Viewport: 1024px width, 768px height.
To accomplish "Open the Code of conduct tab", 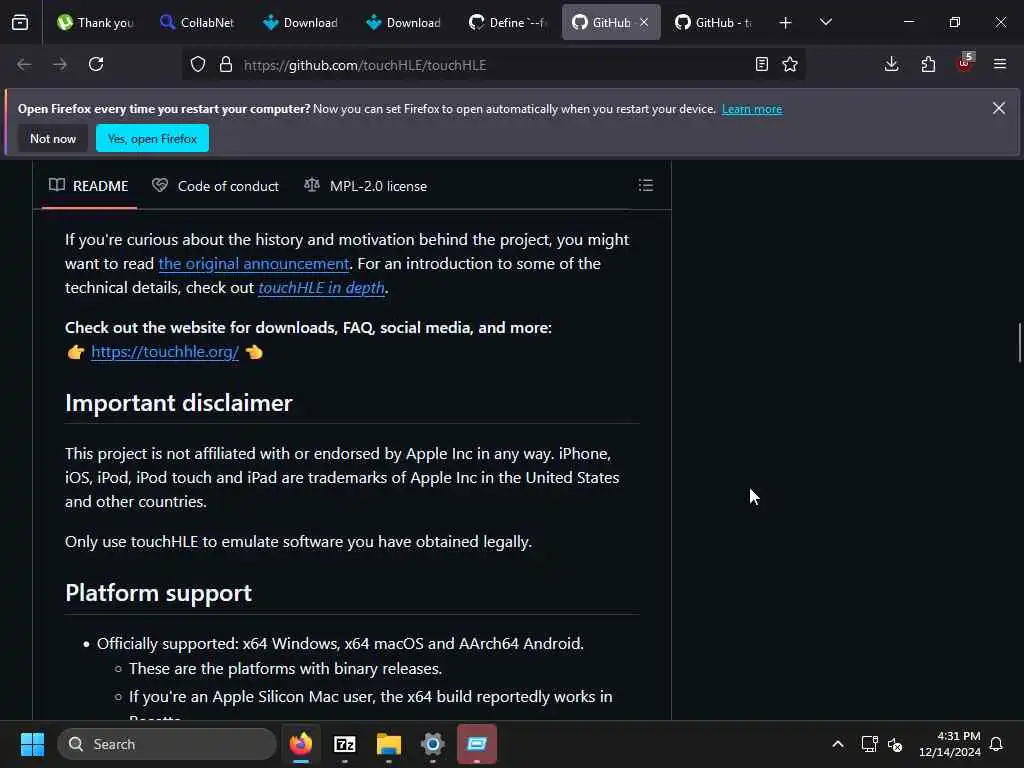I will (x=216, y=186).
